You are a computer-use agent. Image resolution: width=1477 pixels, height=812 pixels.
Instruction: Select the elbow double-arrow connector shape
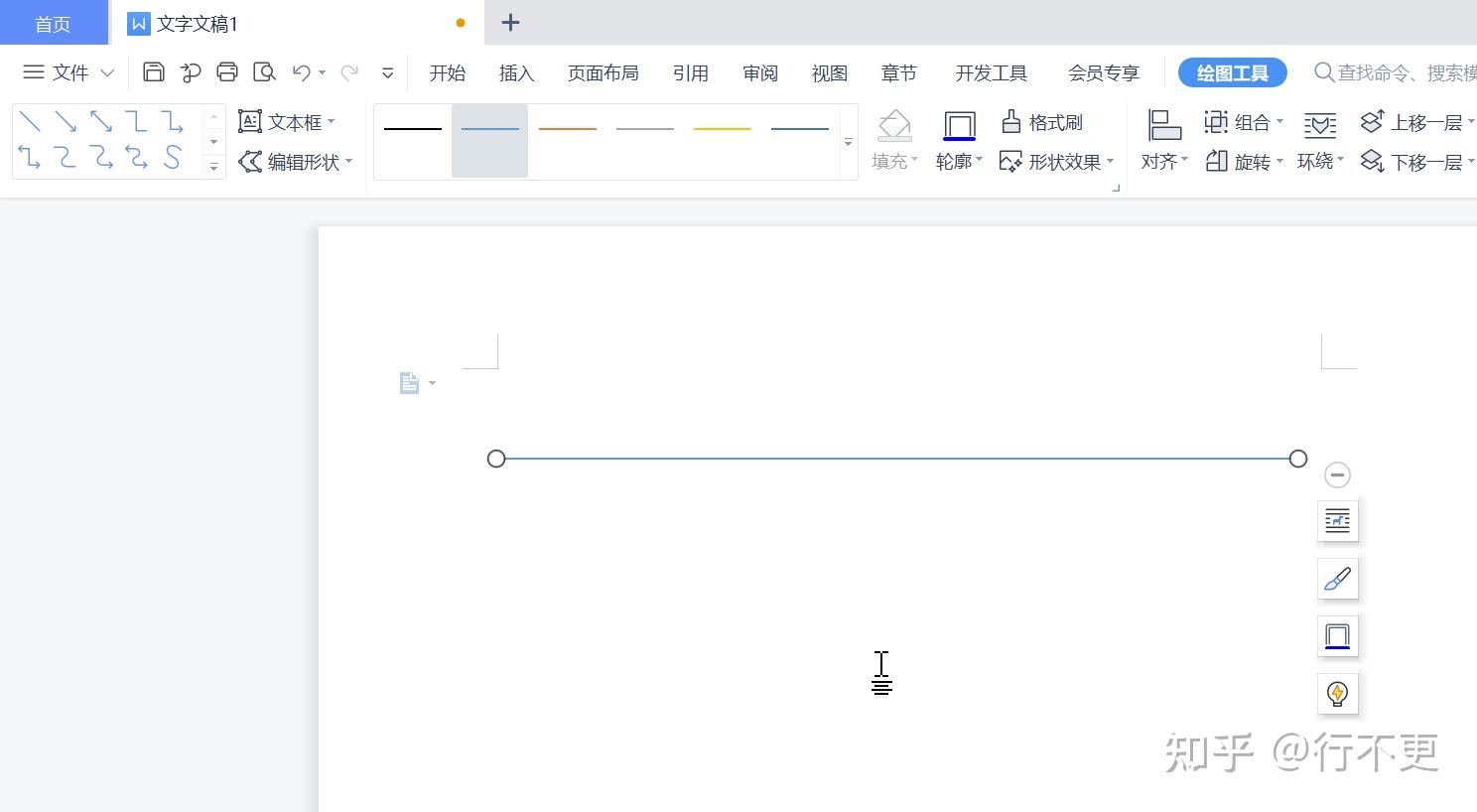[x=30, y=157]
